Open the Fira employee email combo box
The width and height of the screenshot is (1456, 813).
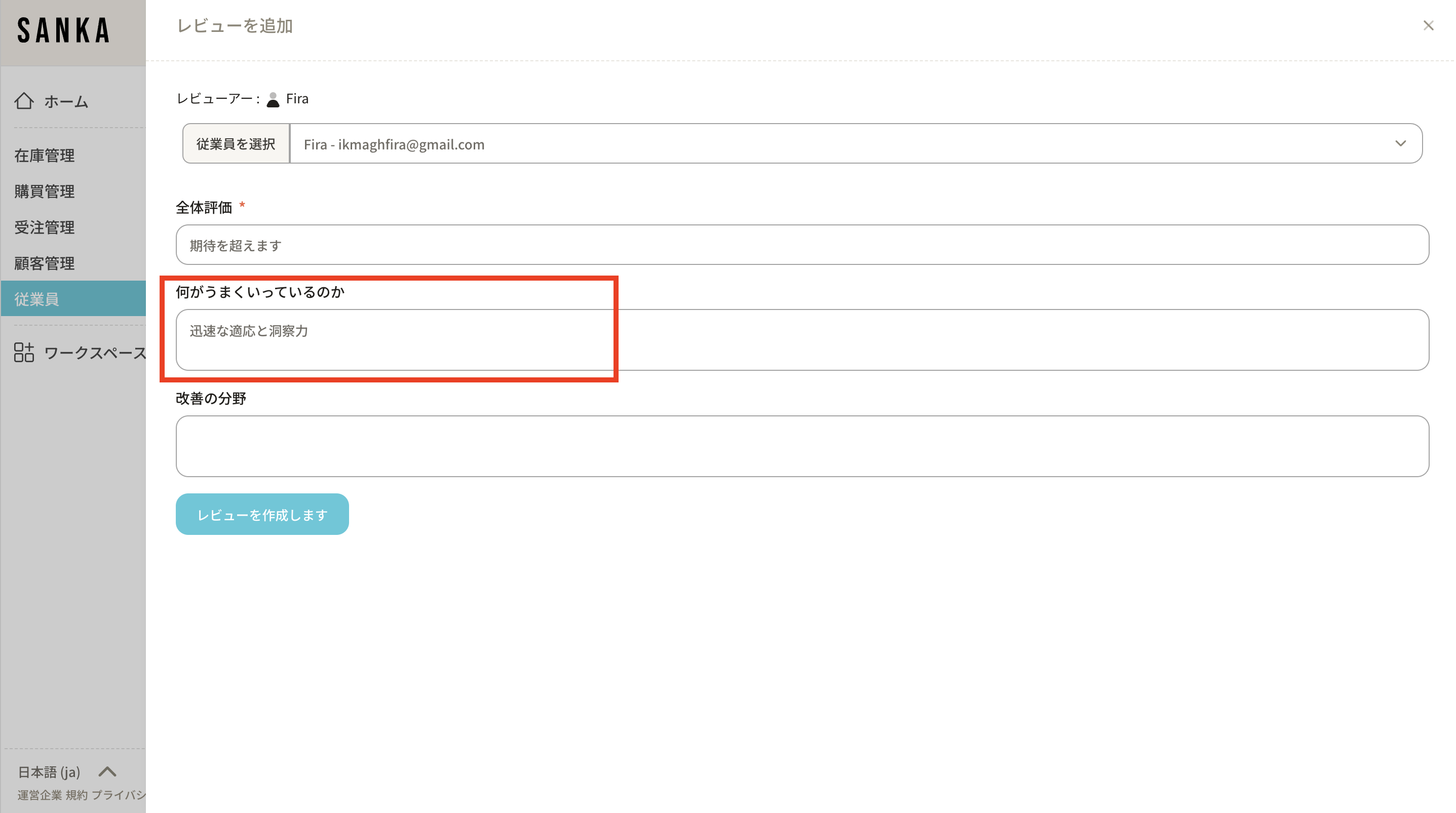[791, 144]
